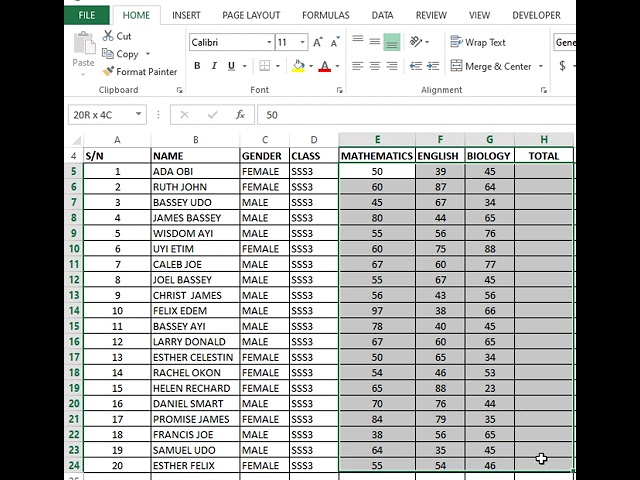This screenshot has width=640, height=480.
Task: Open Alignment settings dialog launcher
Action: coord(543,90)
